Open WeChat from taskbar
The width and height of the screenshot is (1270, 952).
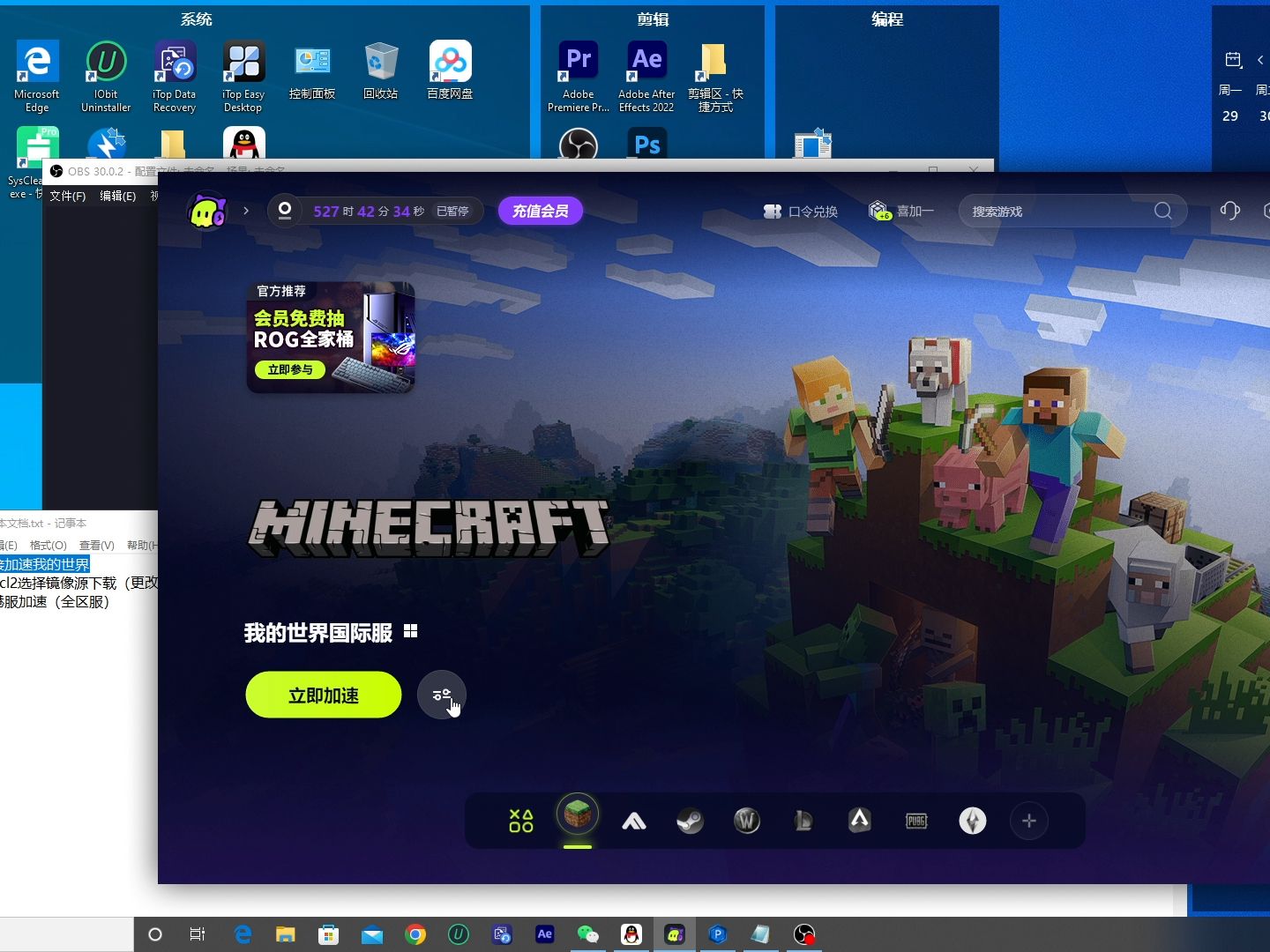point(587,934)
